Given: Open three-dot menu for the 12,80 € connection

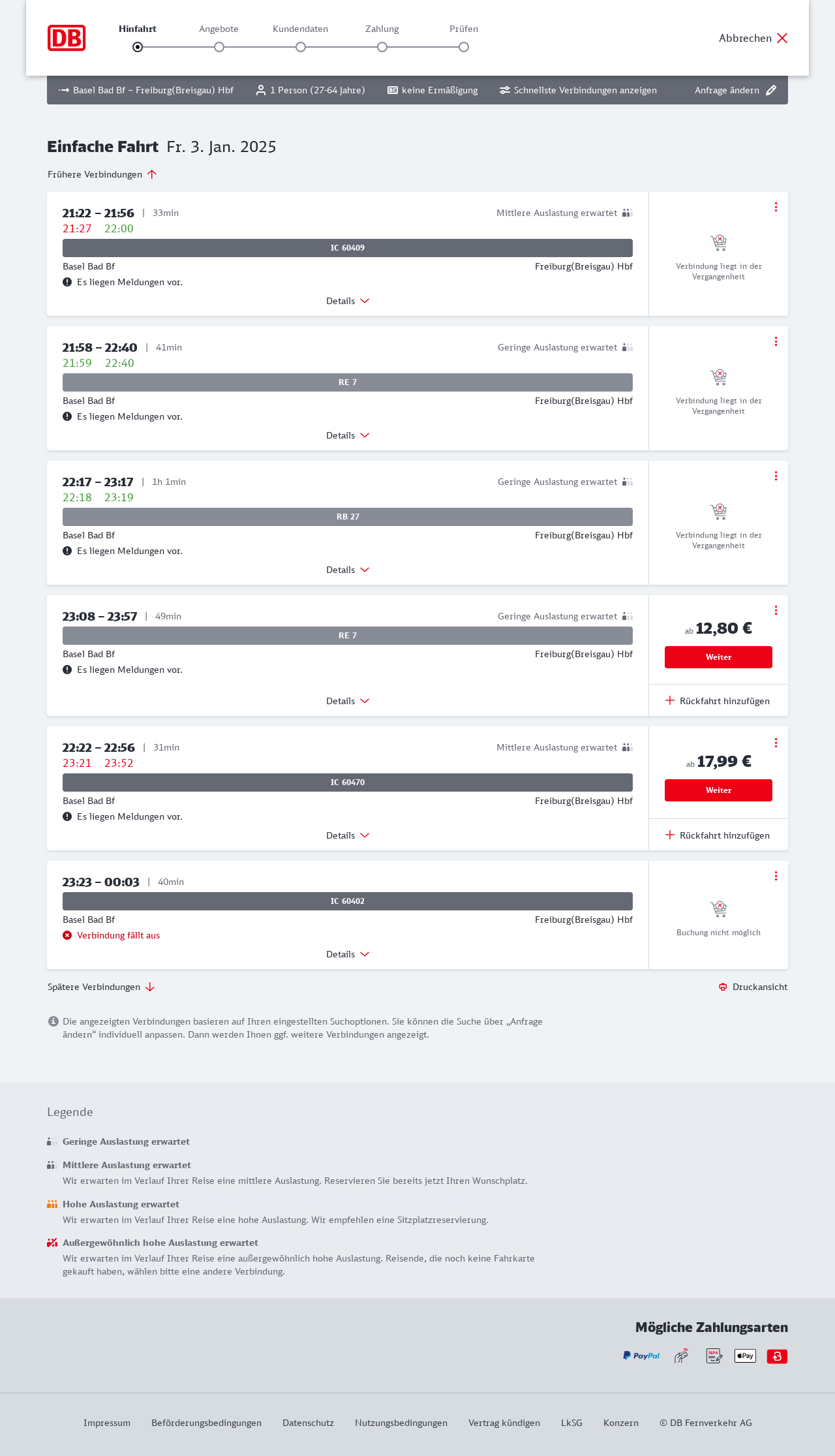Looking at the screenshot, I should tap(776, 610).
